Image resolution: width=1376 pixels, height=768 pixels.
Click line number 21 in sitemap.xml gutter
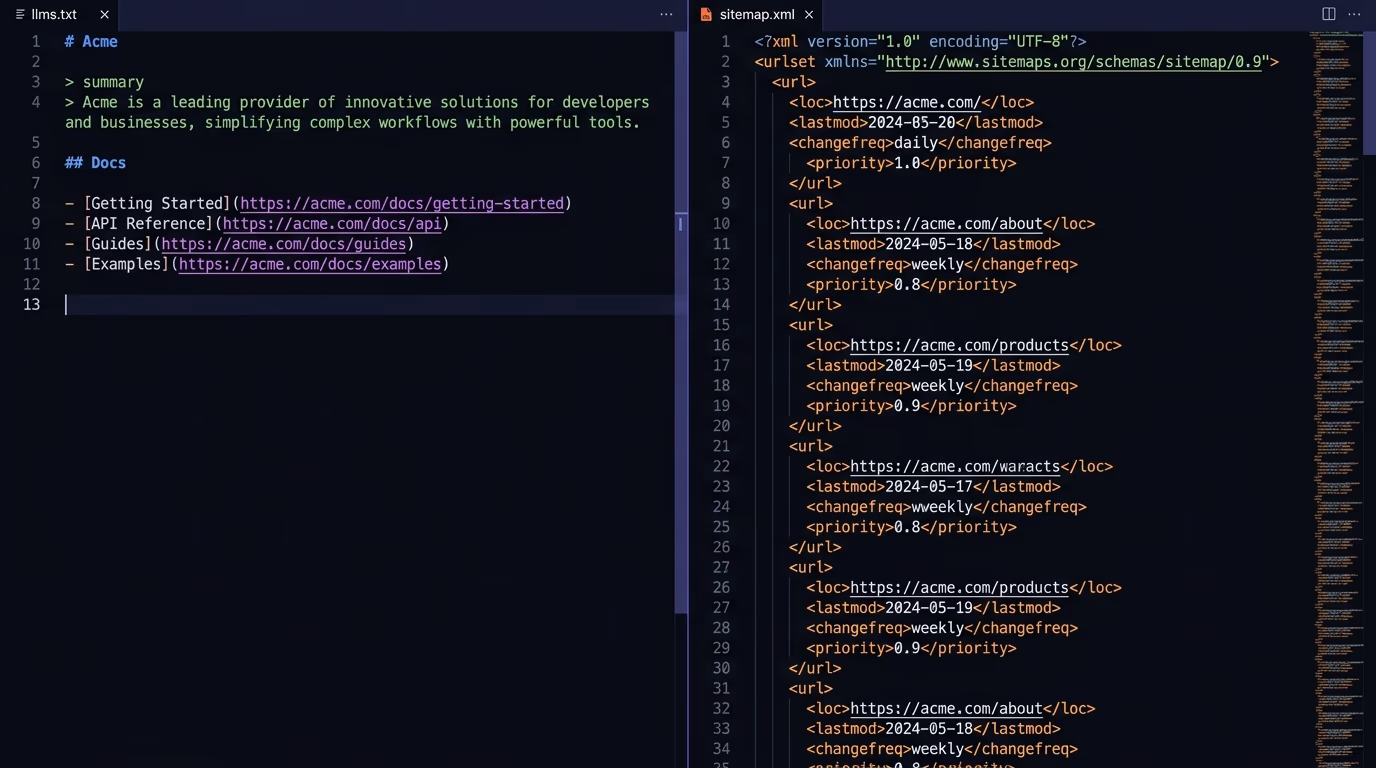tap(721, 446)
